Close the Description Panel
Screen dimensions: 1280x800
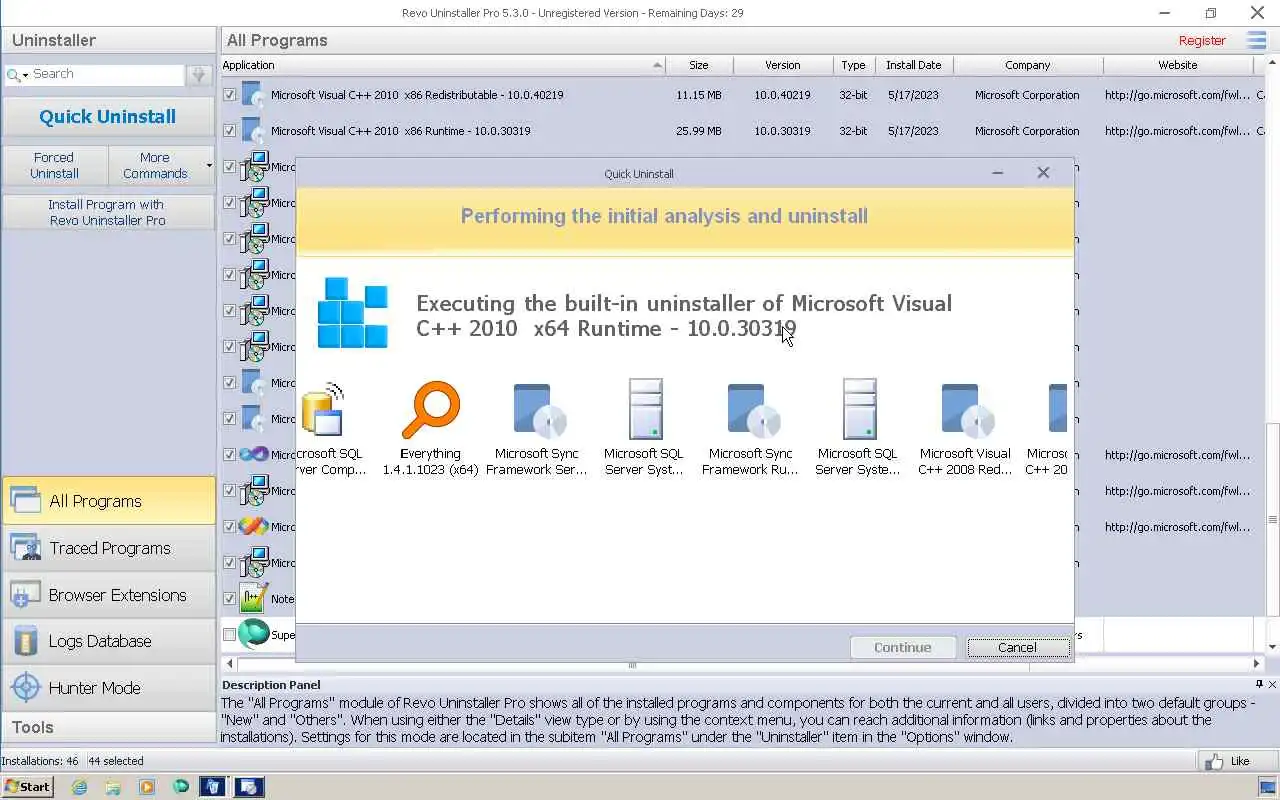(1272, 684)
